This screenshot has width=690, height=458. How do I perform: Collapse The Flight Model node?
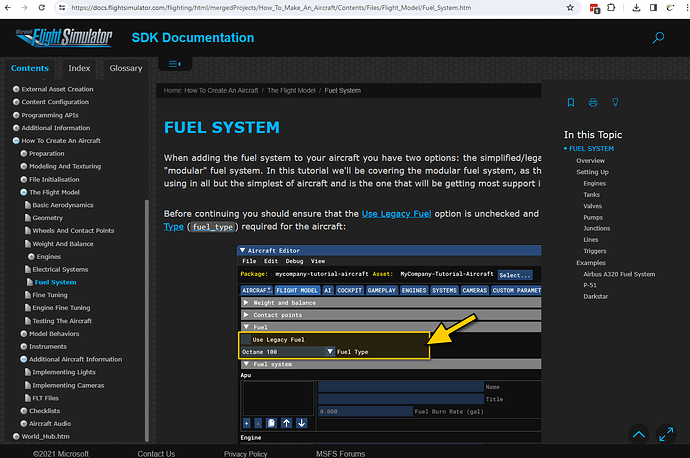(24, 192)
